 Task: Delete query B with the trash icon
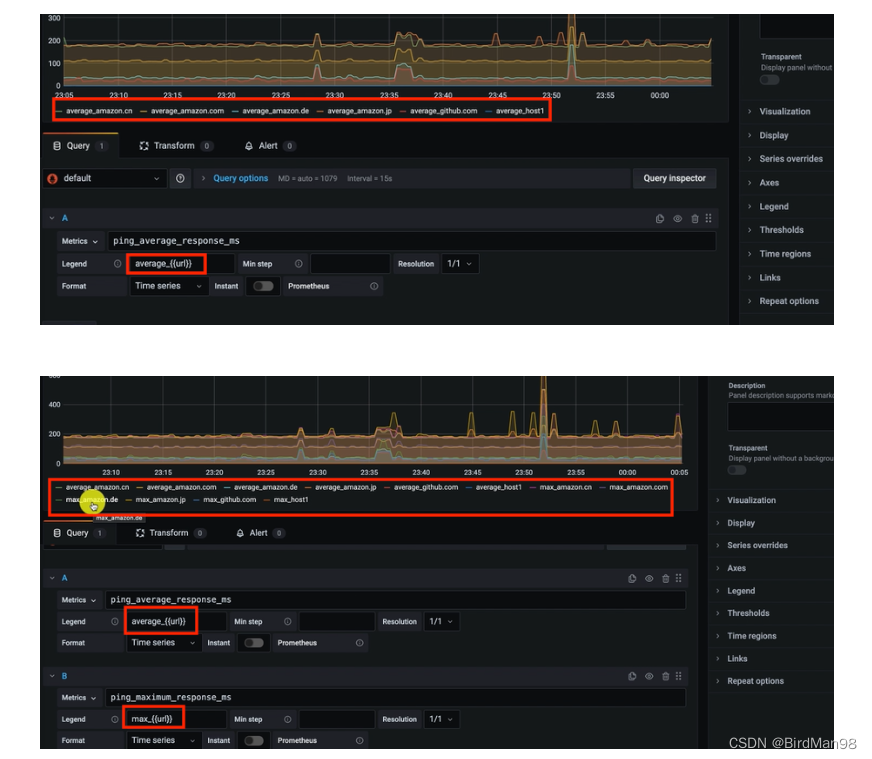(x=664, y=676)
